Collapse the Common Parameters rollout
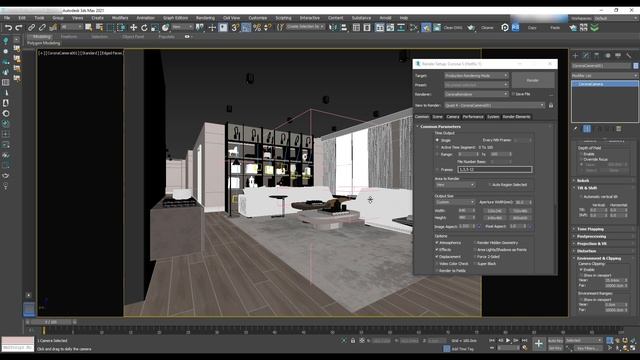The width and height of the screenshot is (640, 360). pos(440,127)
